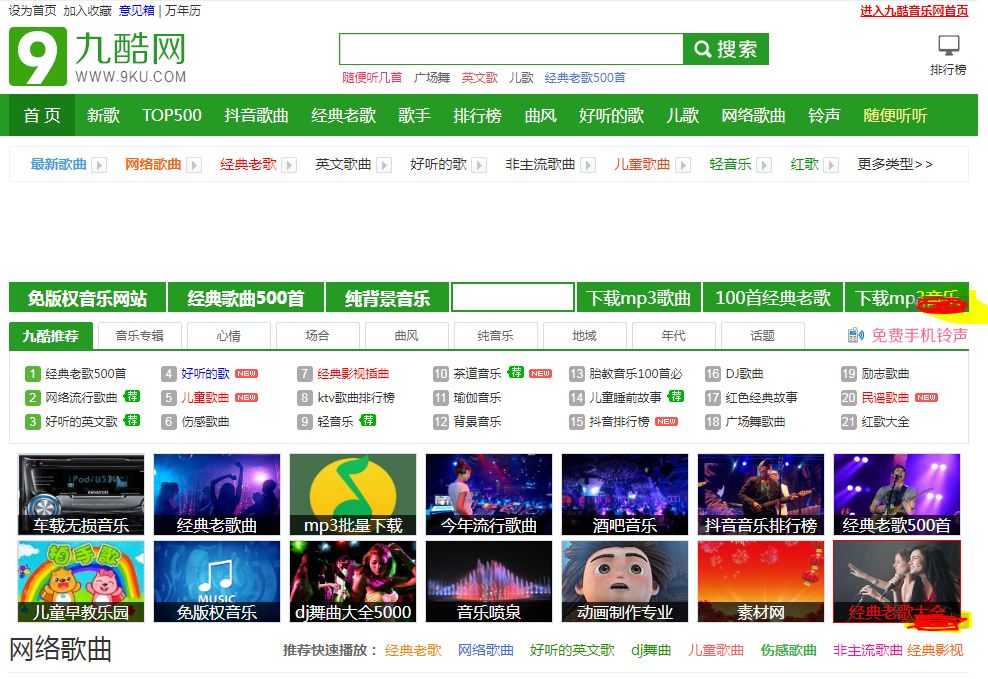Click 随便听几首 under the search box
This screenshot has width=988, height=679.
coord(372,77)
